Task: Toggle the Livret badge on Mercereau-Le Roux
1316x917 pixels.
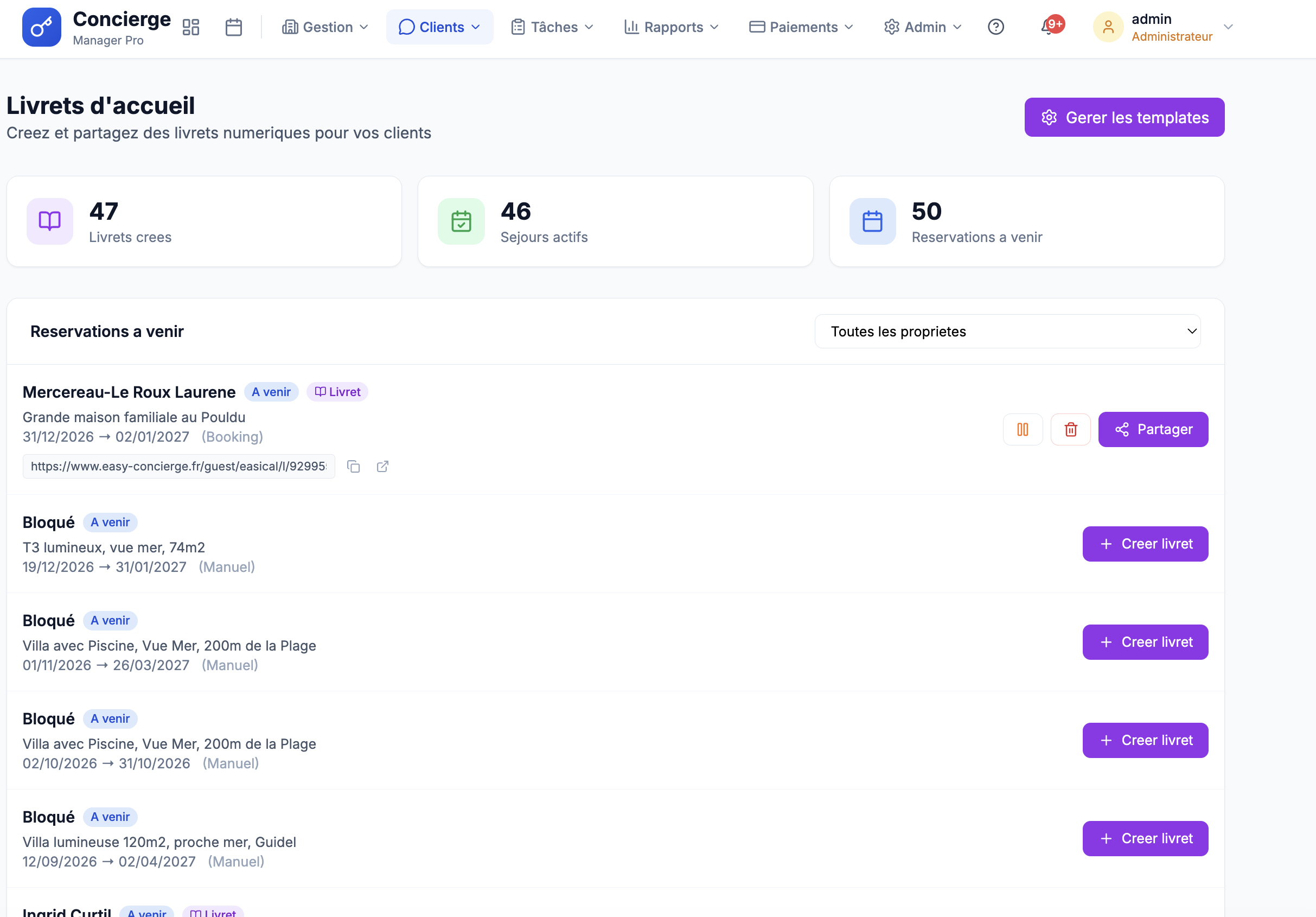Action: click(337, 392)
